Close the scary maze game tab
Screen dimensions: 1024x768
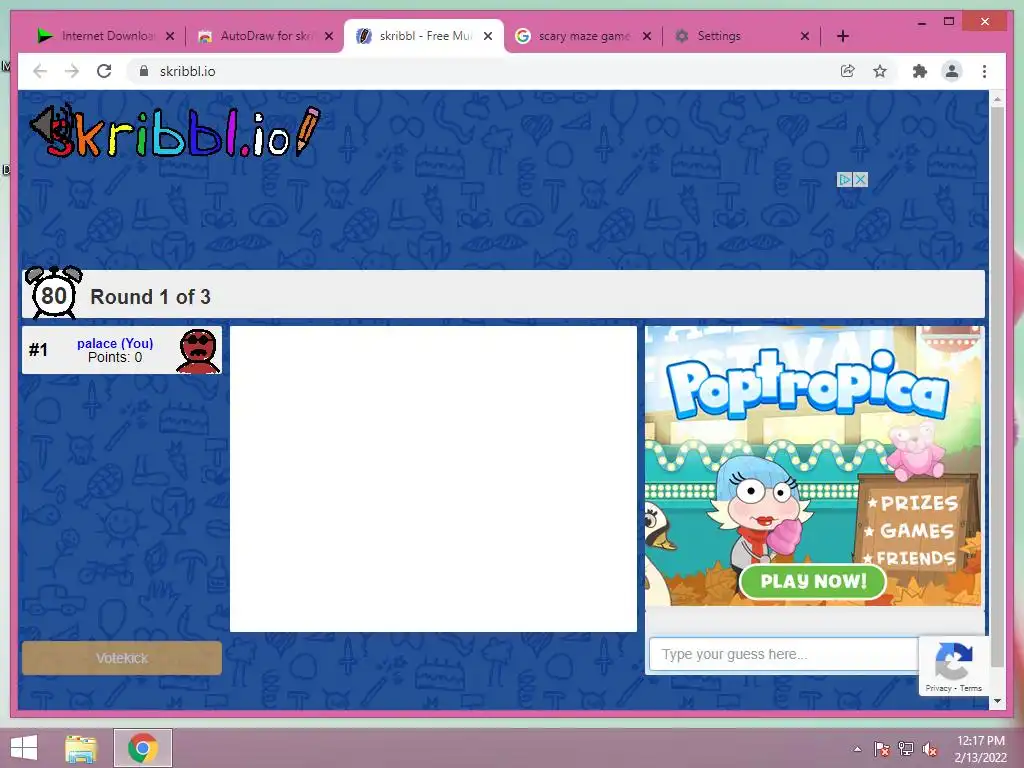pos(647,36)
